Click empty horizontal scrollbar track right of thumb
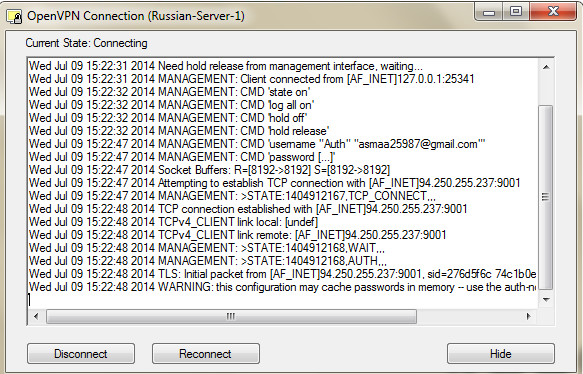The width and height of the screenshot is (583, 374). pos(468,316)
